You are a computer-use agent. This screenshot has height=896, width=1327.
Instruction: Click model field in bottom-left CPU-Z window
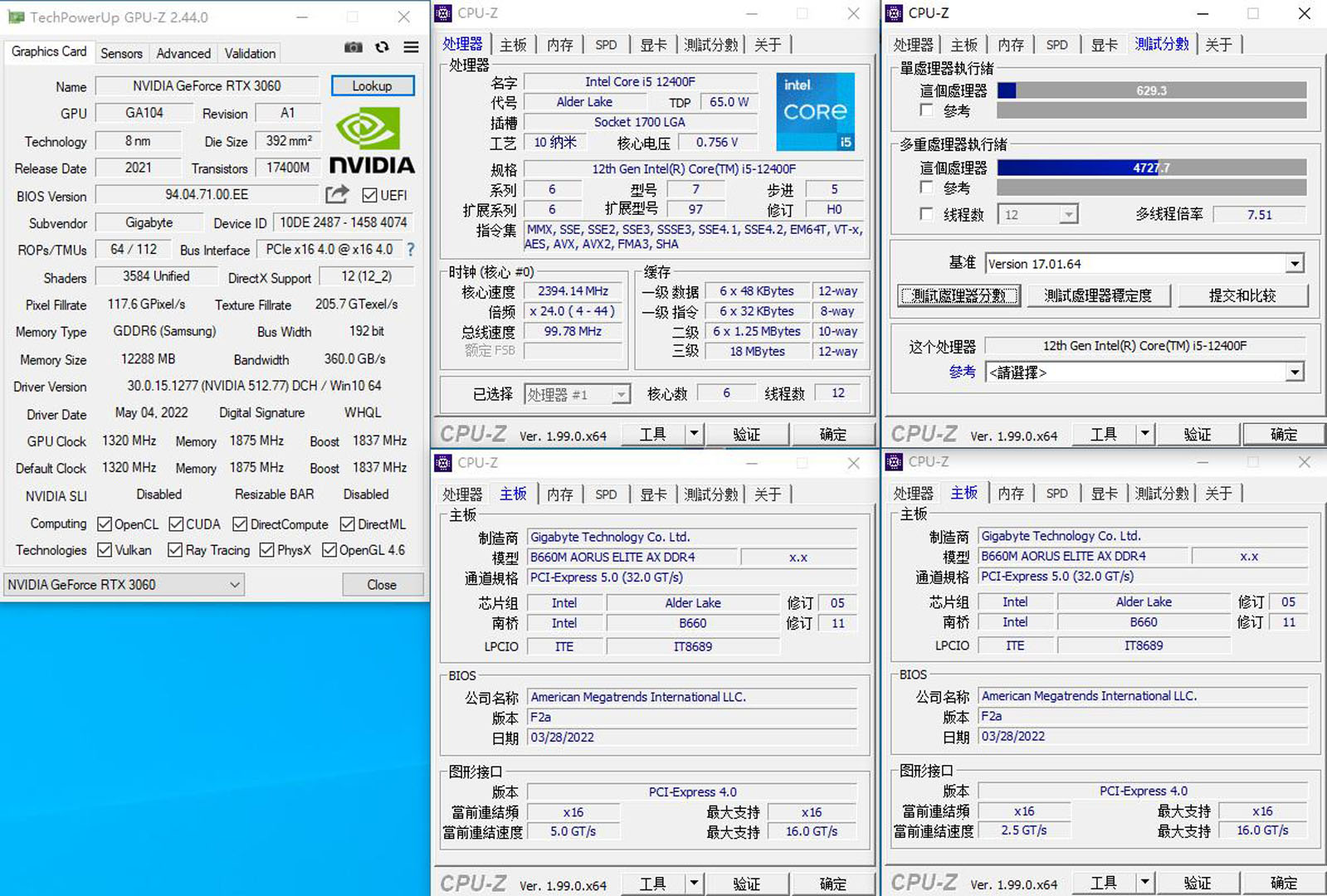tap(631, 558)
